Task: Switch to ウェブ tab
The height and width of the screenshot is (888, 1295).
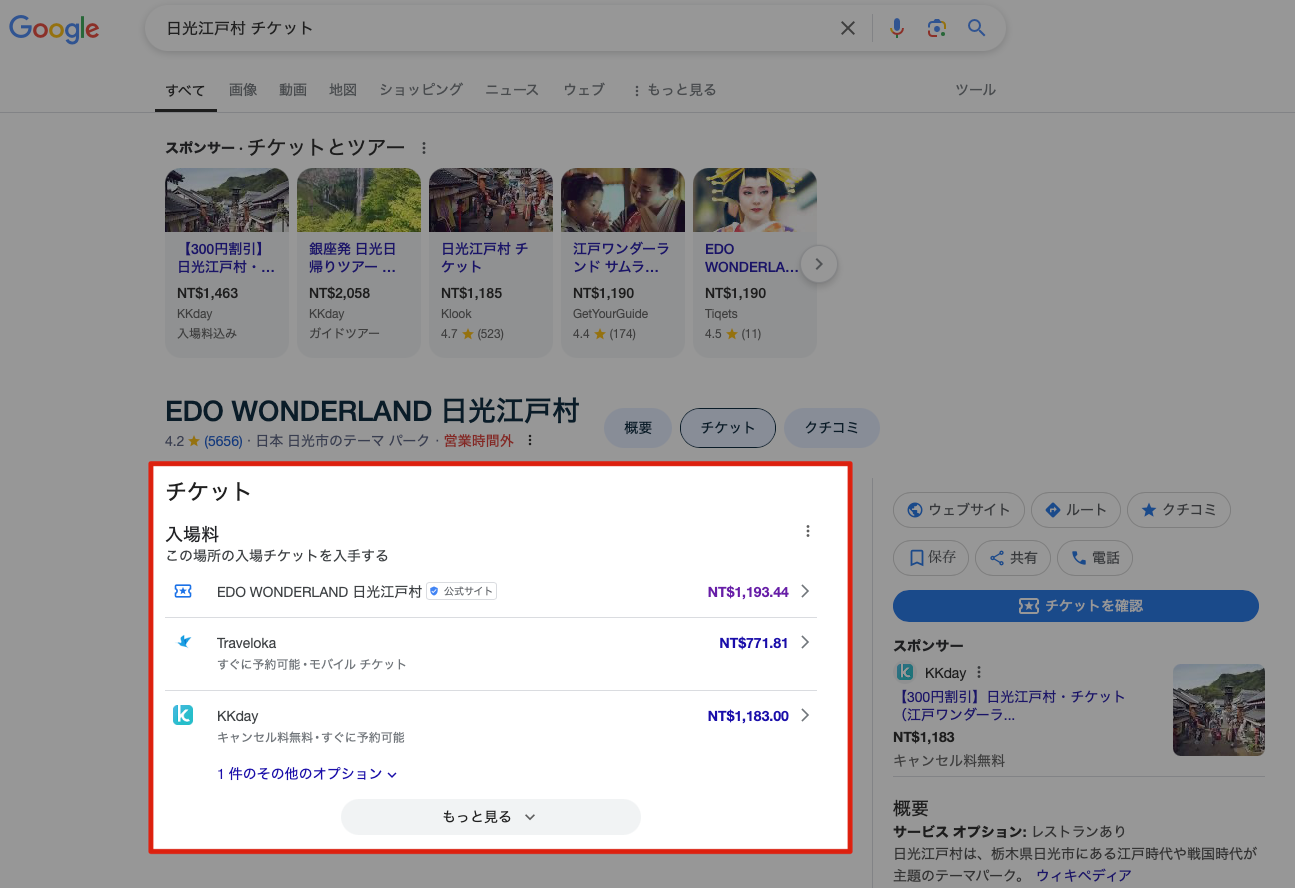Action: (584, 90)
